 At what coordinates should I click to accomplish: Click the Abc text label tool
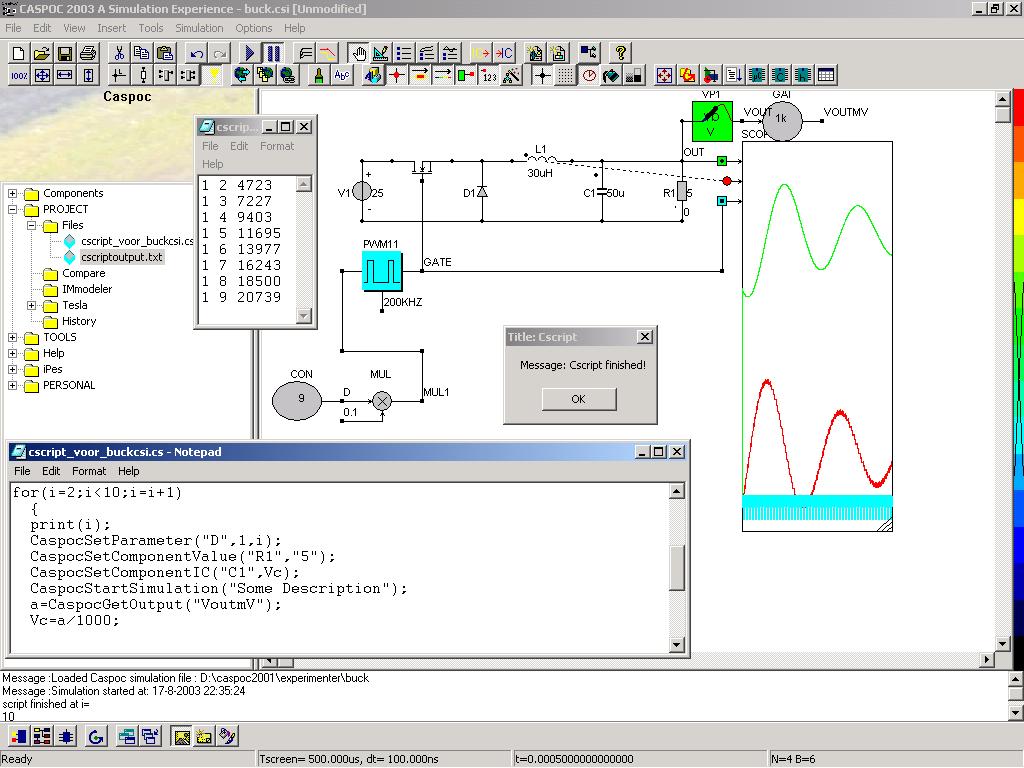[342, 75]
